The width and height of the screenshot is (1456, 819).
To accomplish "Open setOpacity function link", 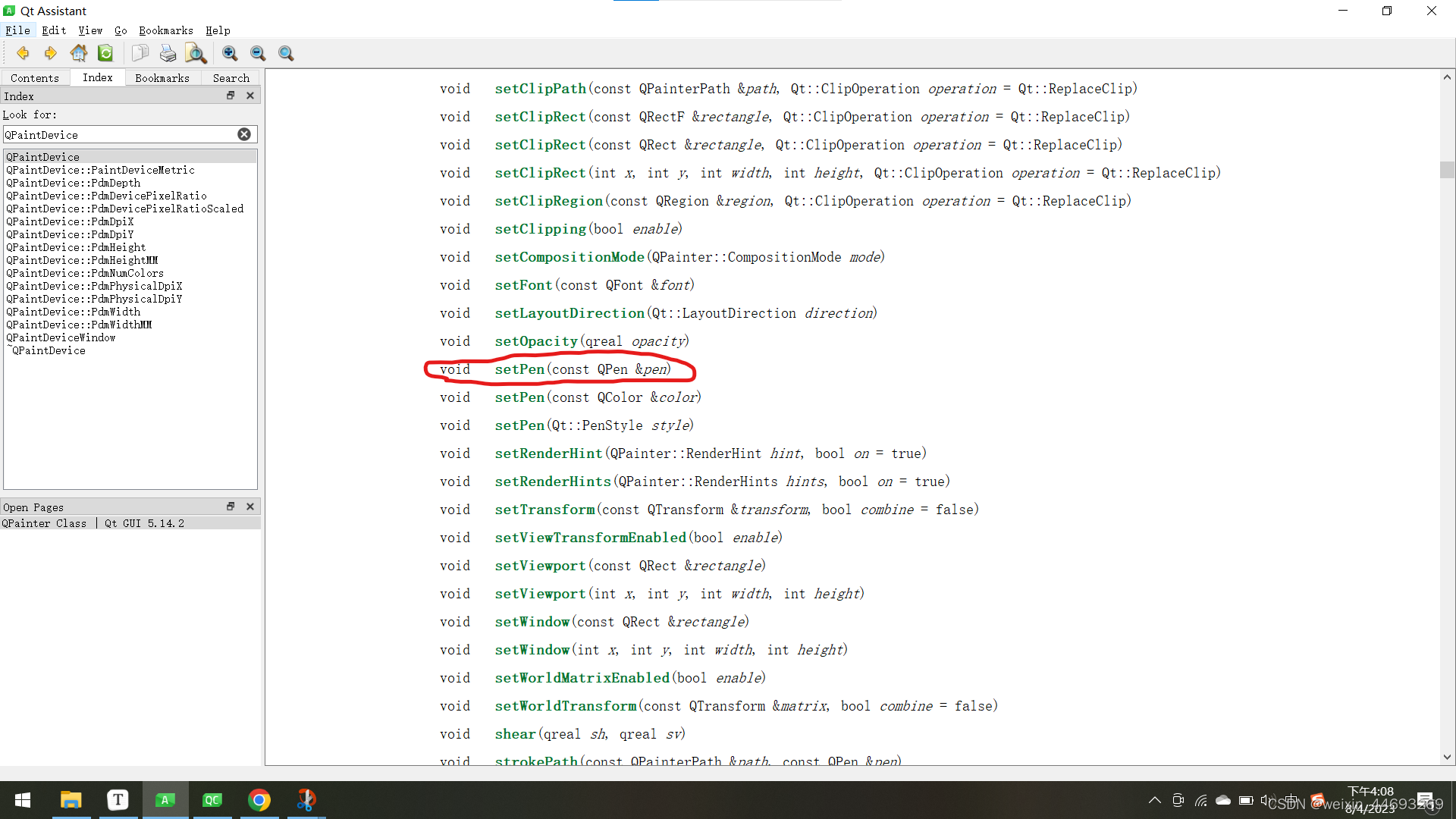I will [x=536, y=341].
